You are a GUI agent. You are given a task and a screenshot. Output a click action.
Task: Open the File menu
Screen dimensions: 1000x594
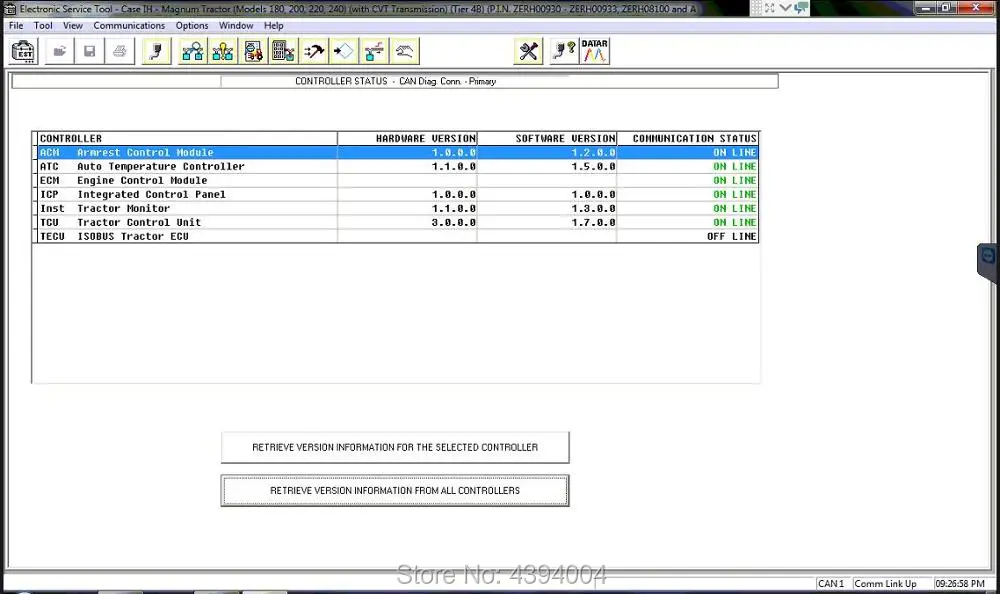[x=16, y=26]
